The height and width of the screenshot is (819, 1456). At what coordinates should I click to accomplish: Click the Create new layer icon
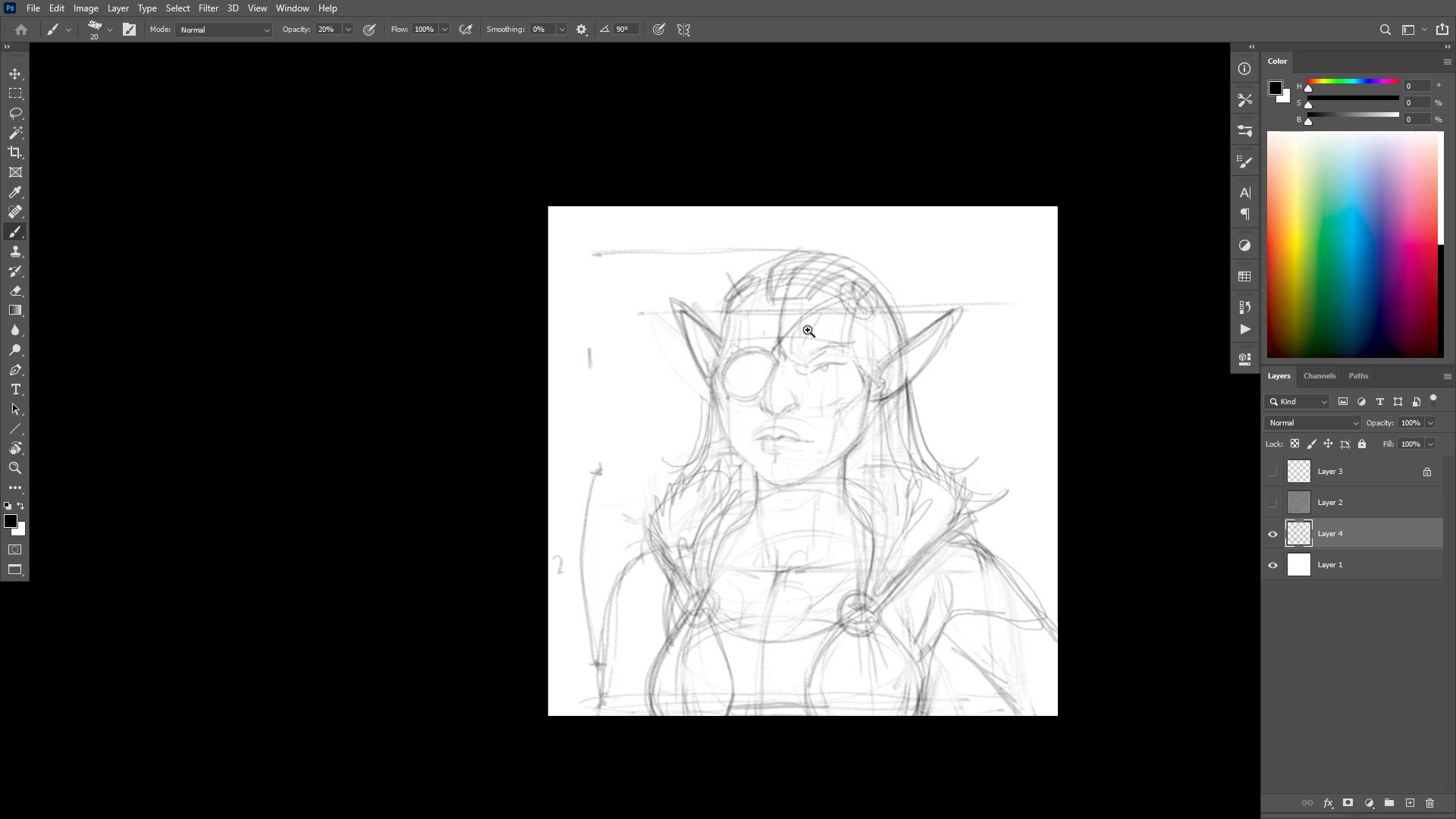1410,803
